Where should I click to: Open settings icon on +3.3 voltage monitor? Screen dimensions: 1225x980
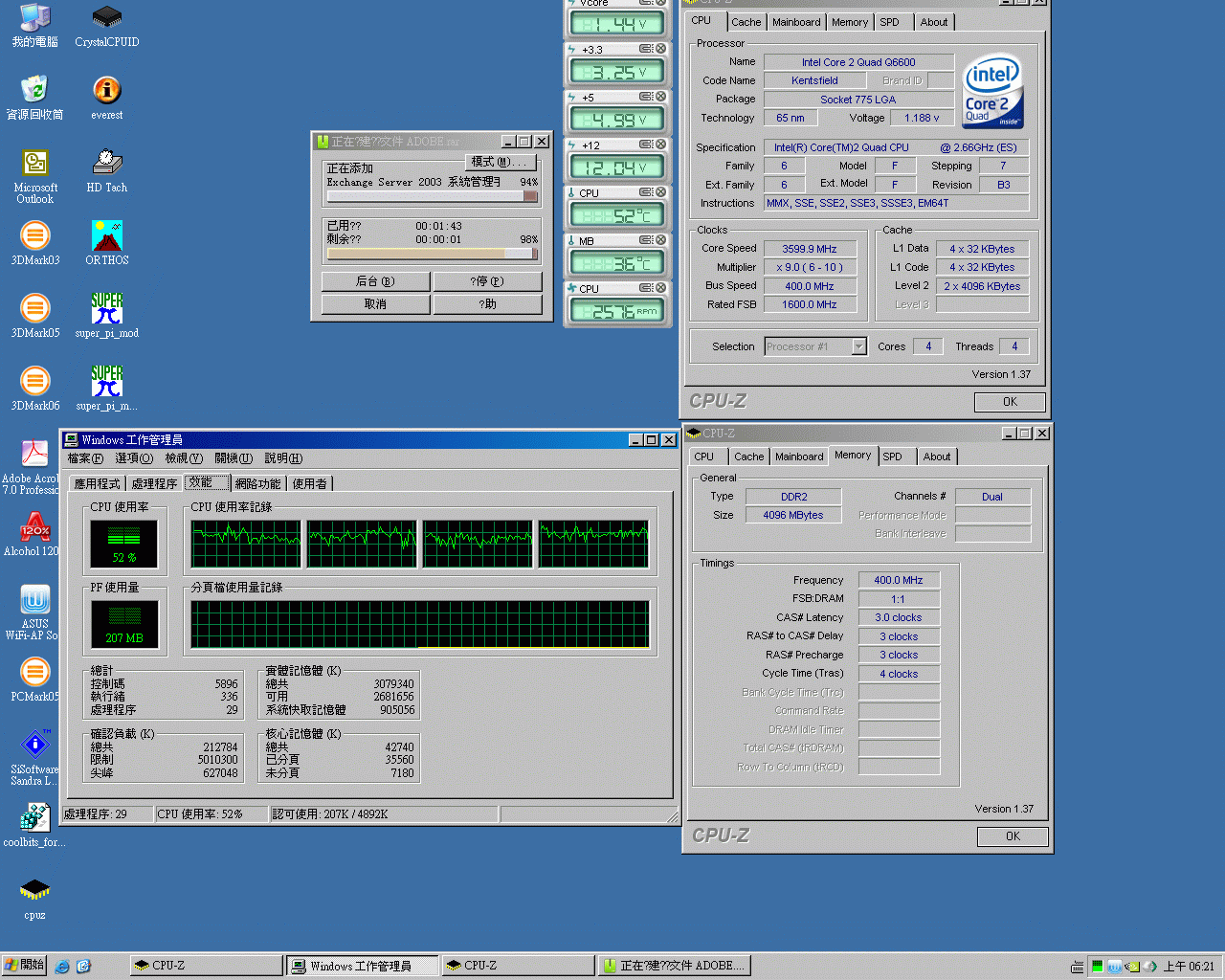pos(646,49)
